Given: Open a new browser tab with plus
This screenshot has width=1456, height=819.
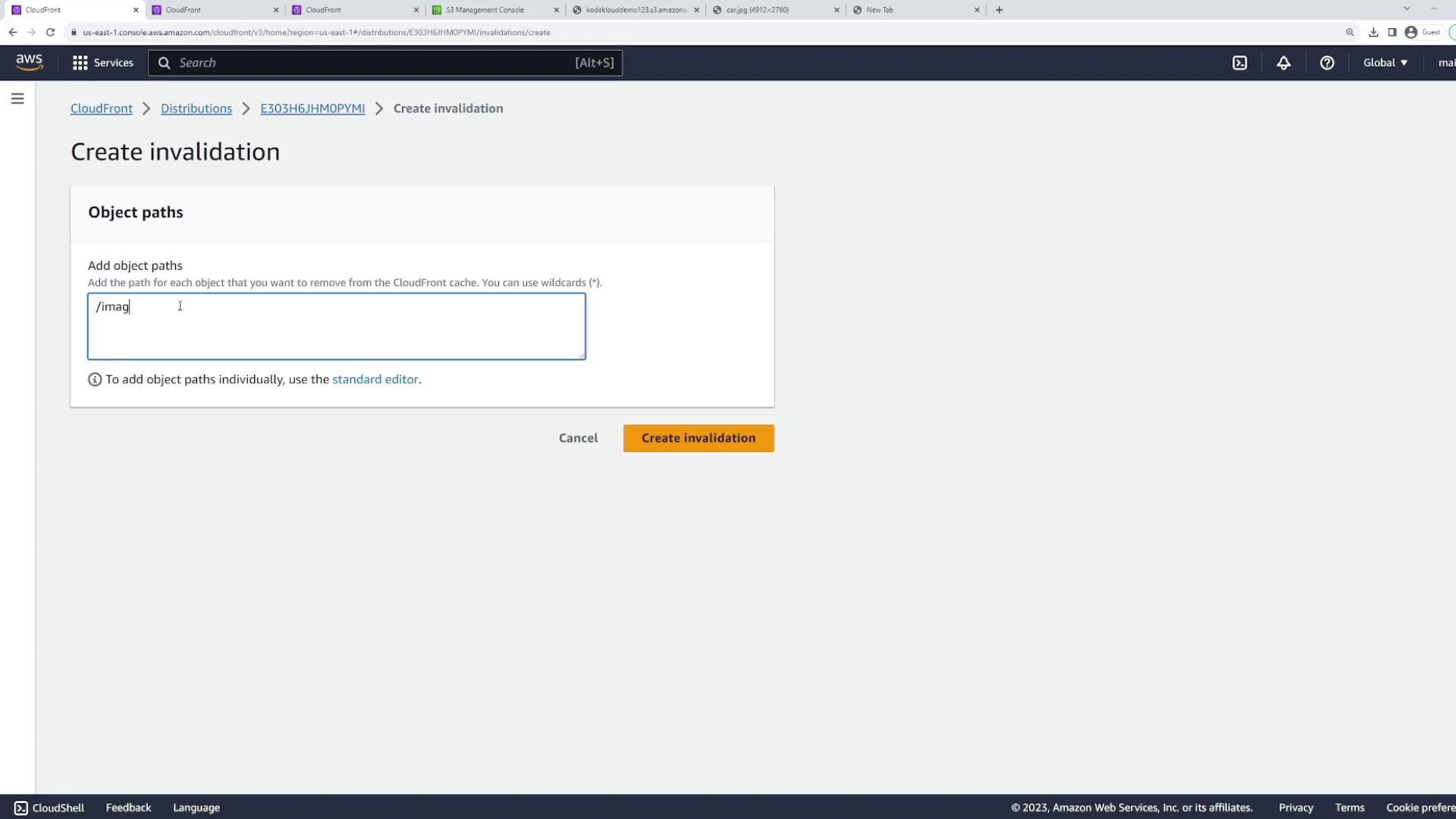Looking at the screenshot, I should click(x=999, y=10).
